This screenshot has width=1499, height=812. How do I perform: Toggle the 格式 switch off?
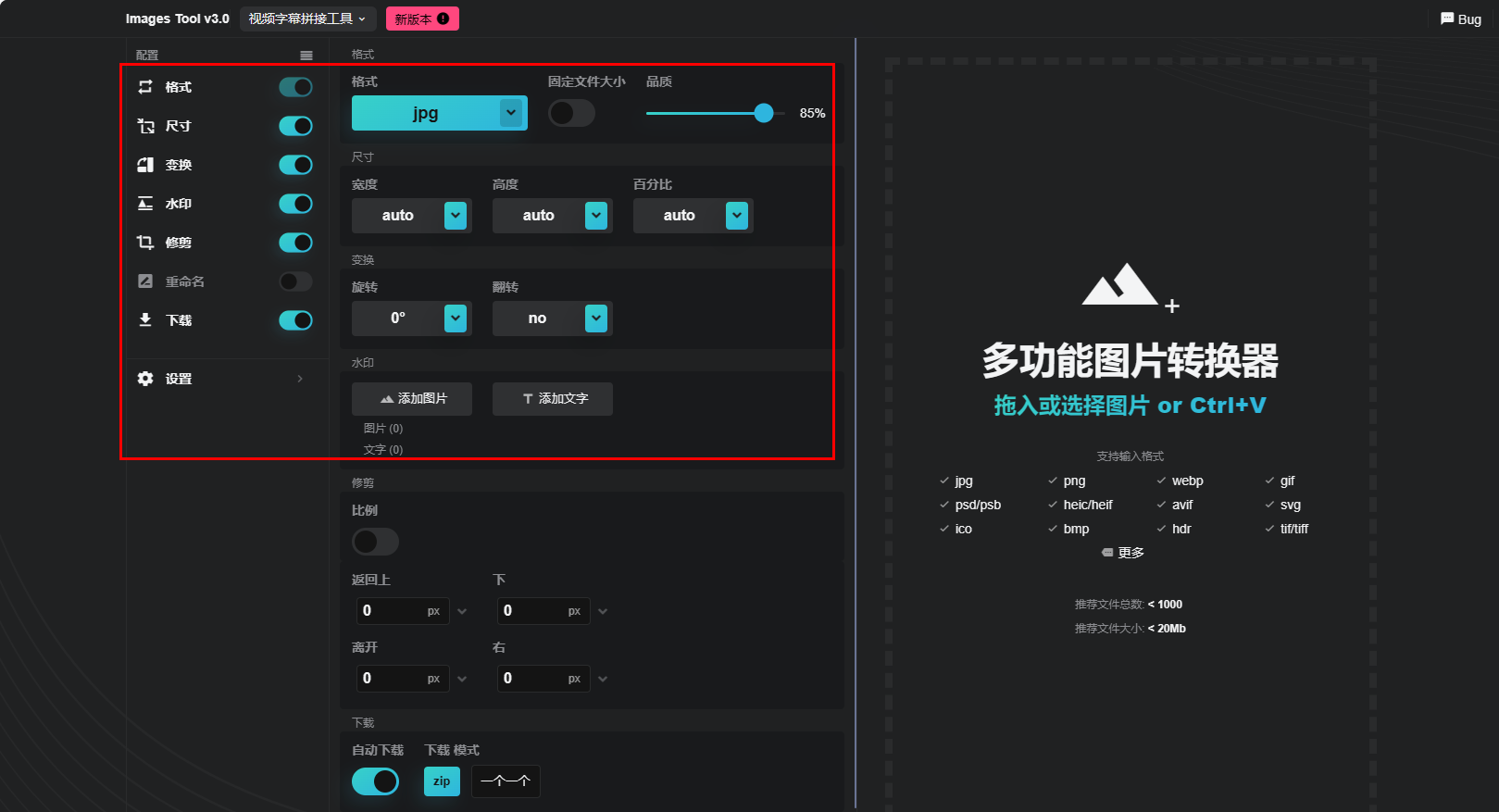click(296, 87)
